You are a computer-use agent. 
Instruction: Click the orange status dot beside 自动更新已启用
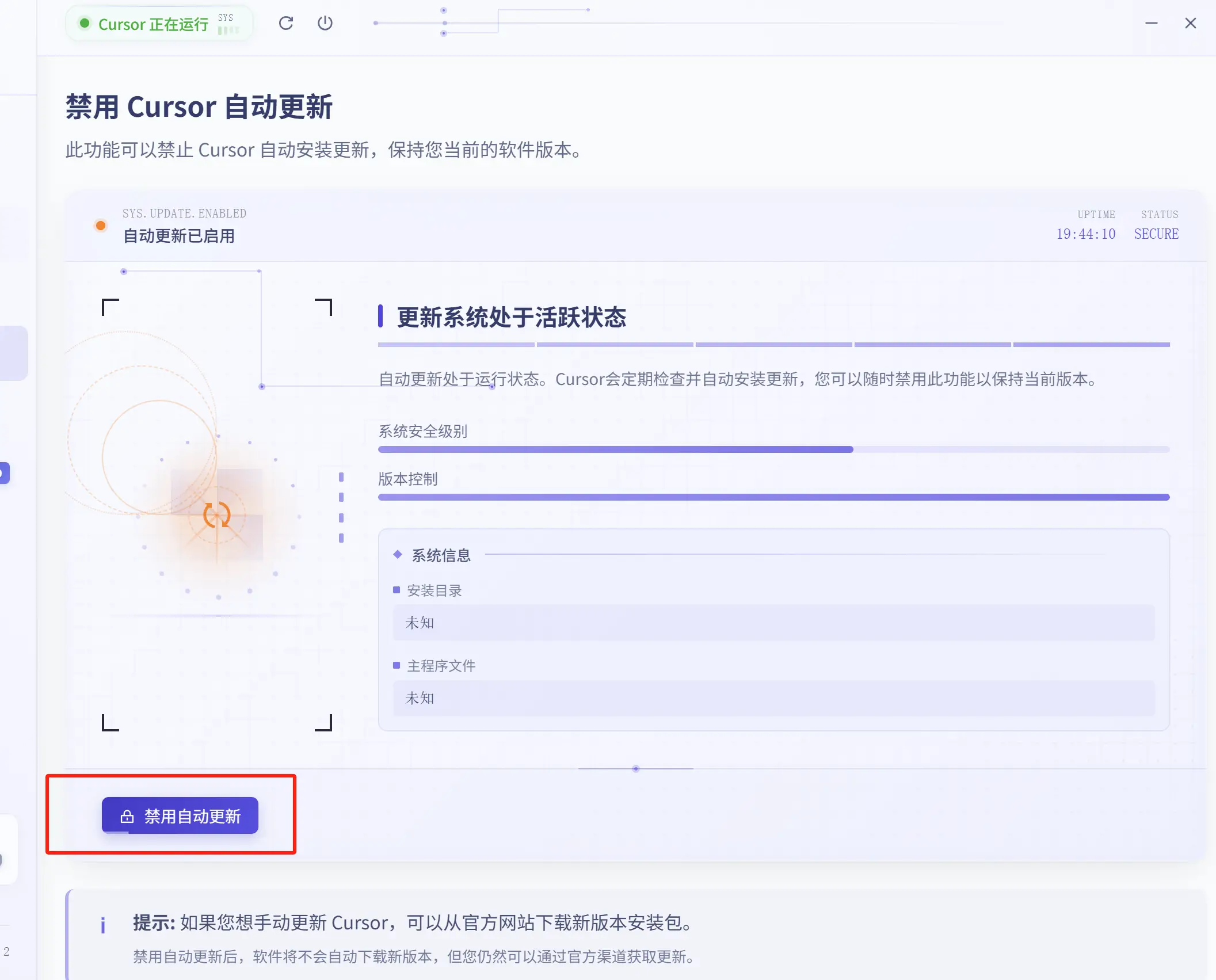101,225
